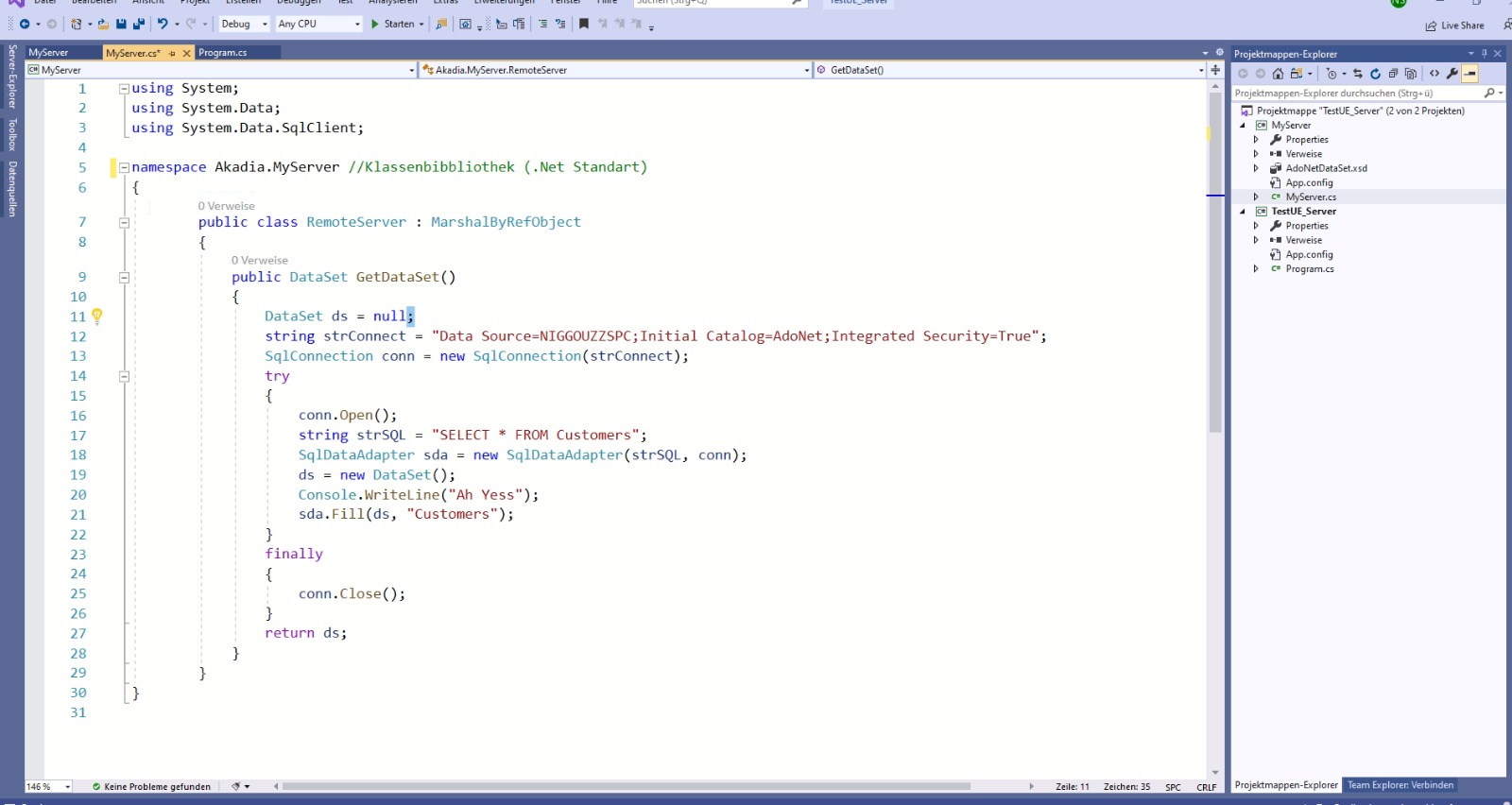Select Program.cs in the explorer tree
1512x805 pixels.
[x=1309, y=269]
